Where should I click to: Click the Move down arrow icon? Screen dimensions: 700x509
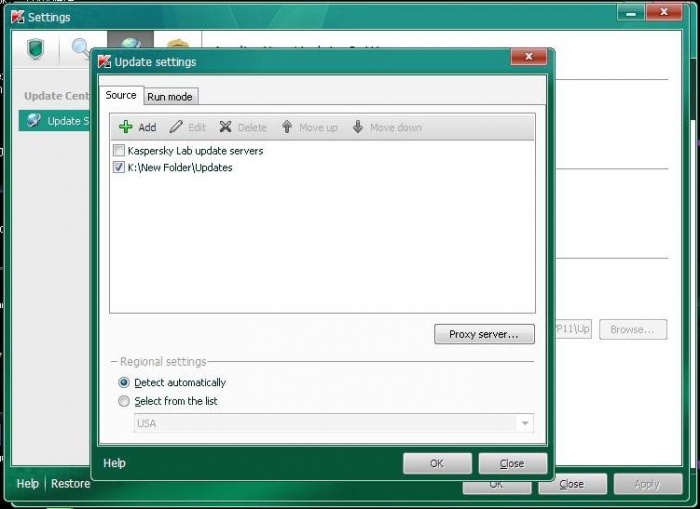358,127
